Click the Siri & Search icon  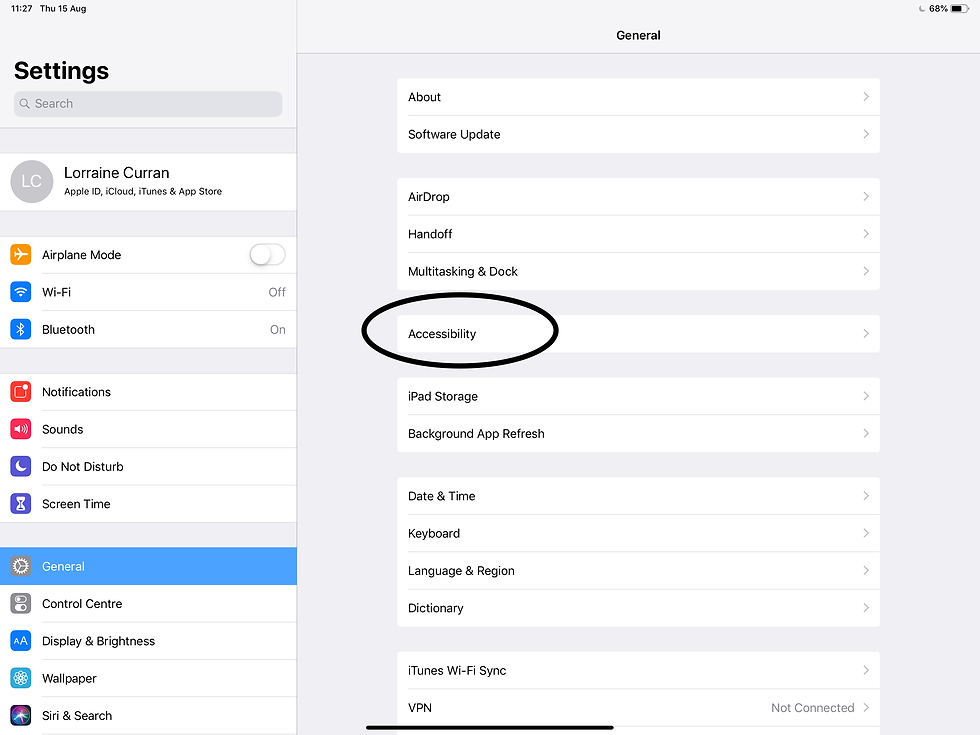21,716
